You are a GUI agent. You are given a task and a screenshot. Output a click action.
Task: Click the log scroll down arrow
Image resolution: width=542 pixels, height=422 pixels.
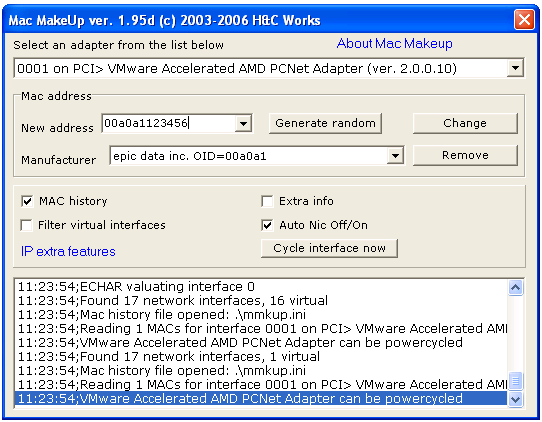coord(515,399)
